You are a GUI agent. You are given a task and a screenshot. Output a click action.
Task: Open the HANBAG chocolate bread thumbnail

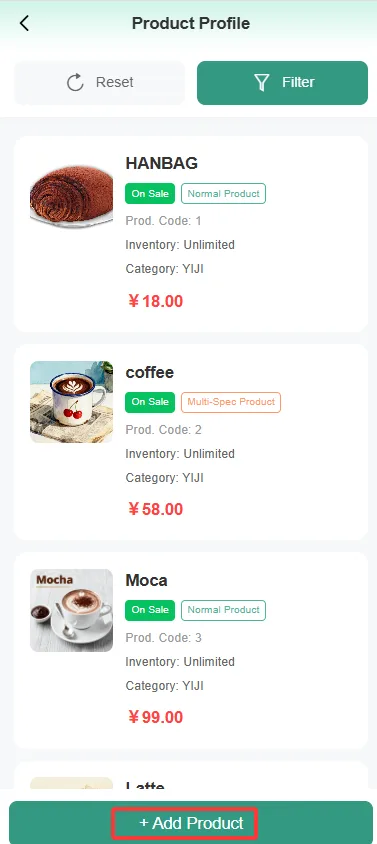click(x=72, y=194)
